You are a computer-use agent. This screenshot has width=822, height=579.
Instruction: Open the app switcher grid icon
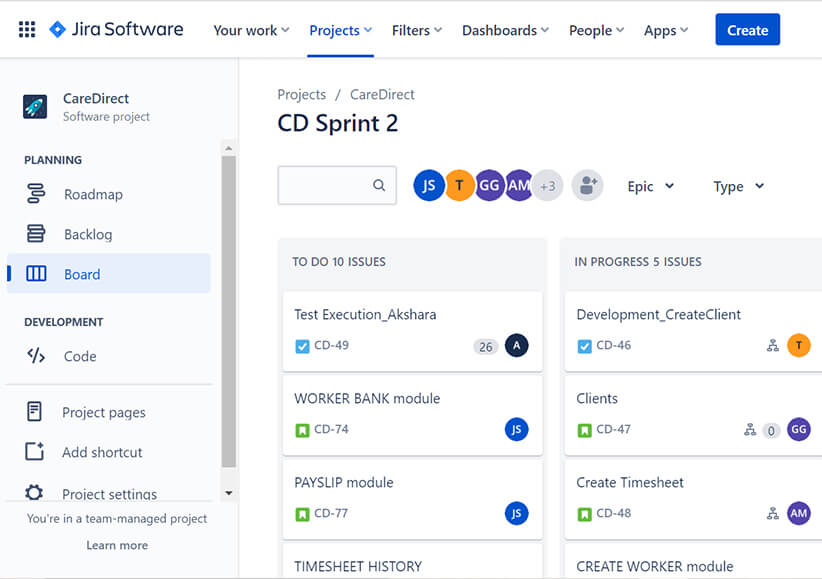[27, 29]
